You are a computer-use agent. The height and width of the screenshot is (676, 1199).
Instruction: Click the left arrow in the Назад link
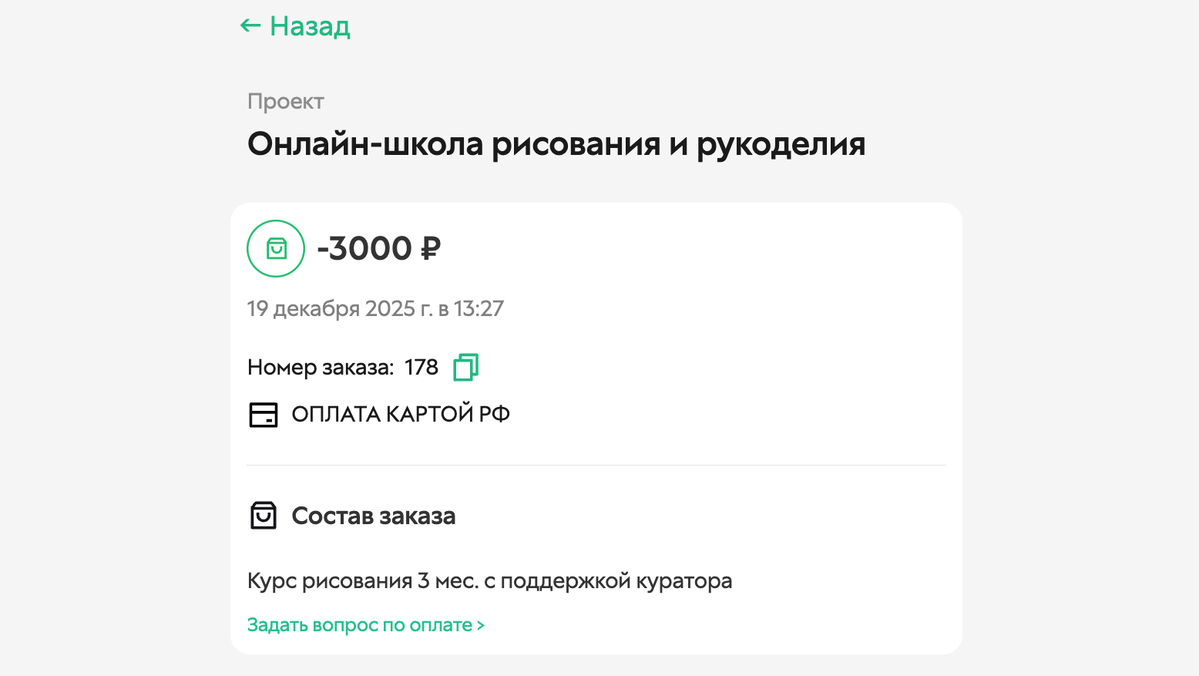(247, 26)
